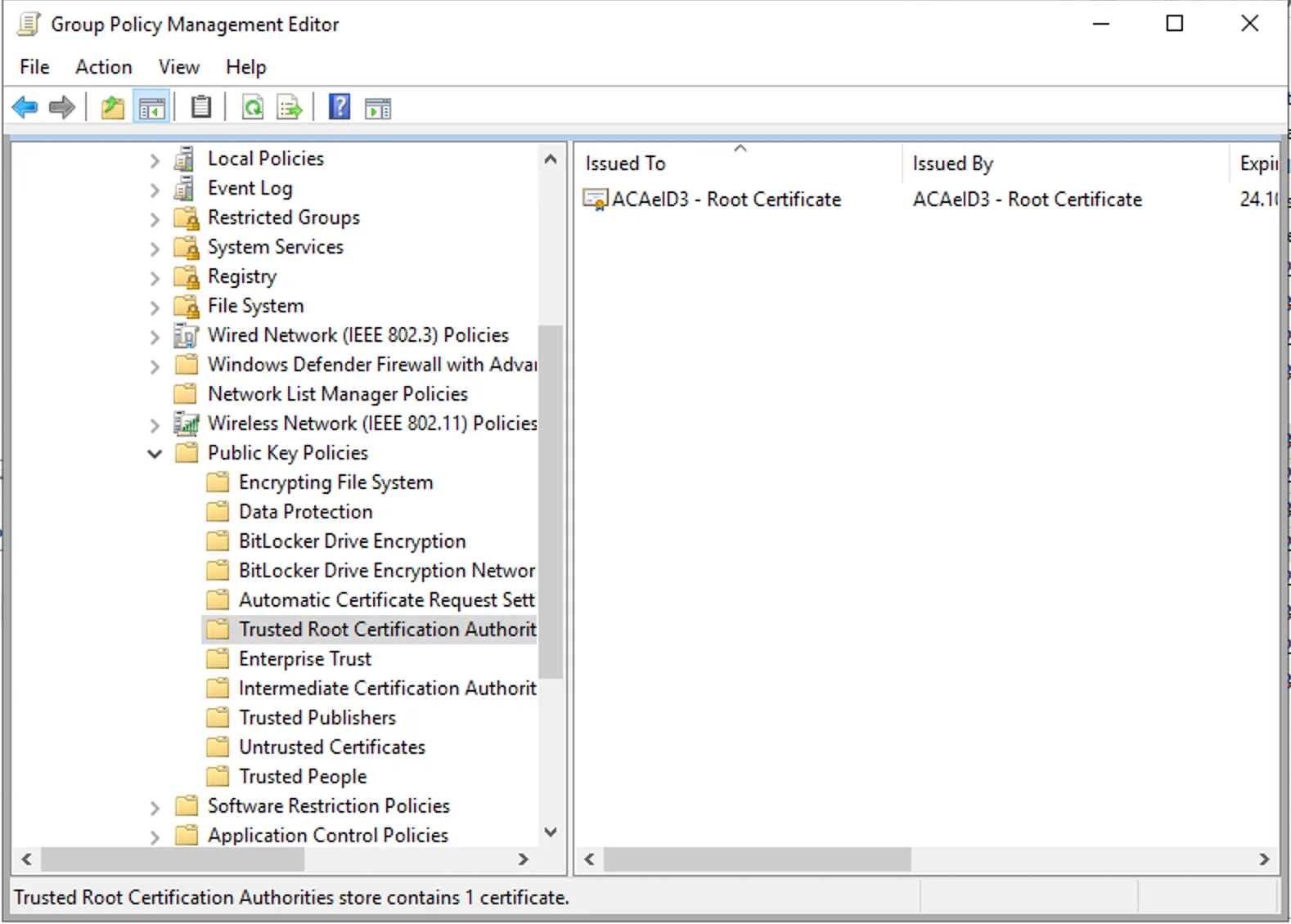Click the tree pane vertical scrollbar thumb
The width and height of the screenshot is (1291, 924).
click(551, 500)
